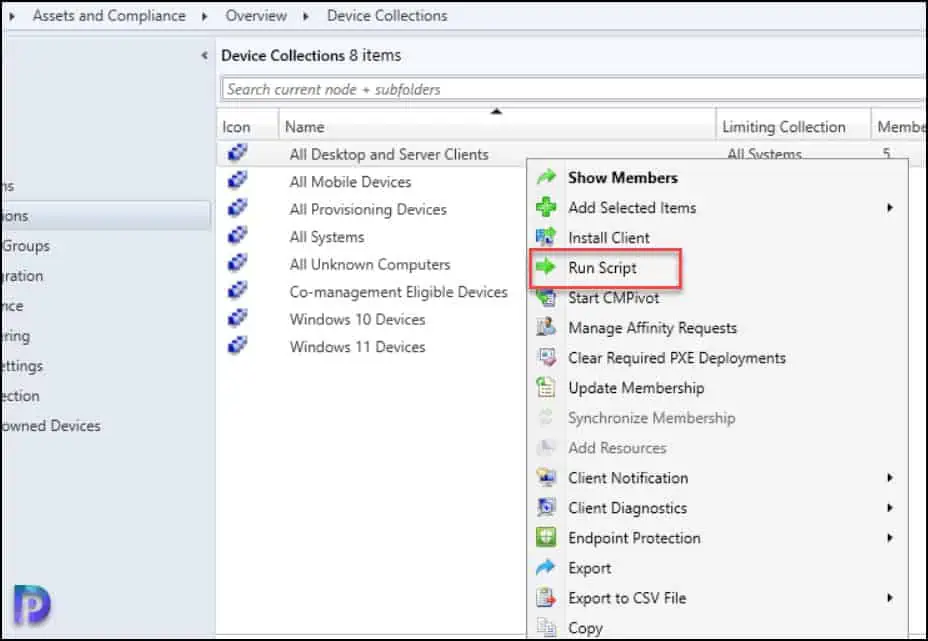This screenshot has width=928, height=641.
Task: Click the collection icon for All Desktop and Server Clients
Action: click(237, 153)
